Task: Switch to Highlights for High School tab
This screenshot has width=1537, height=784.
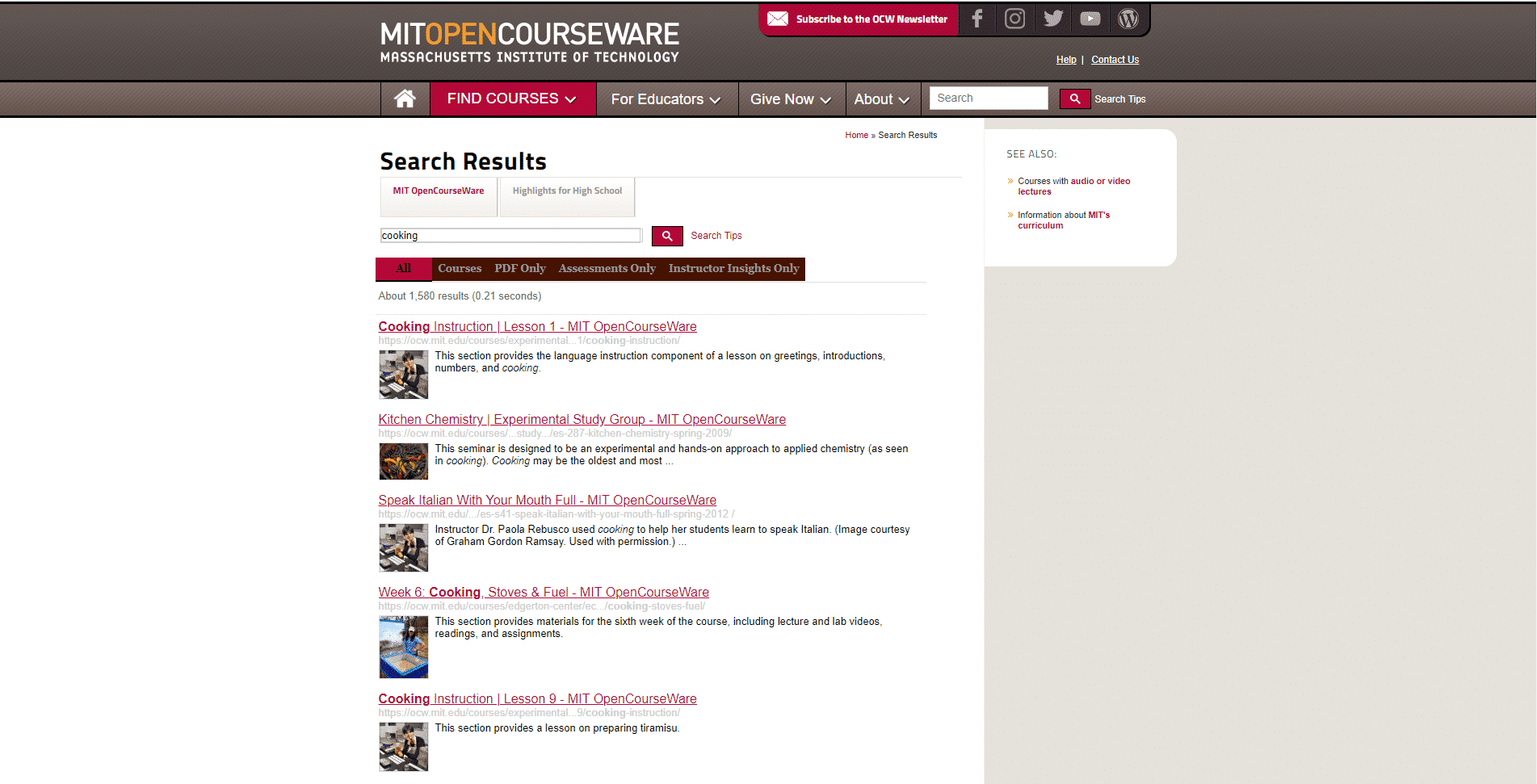Action: click(x=567, y=197)
